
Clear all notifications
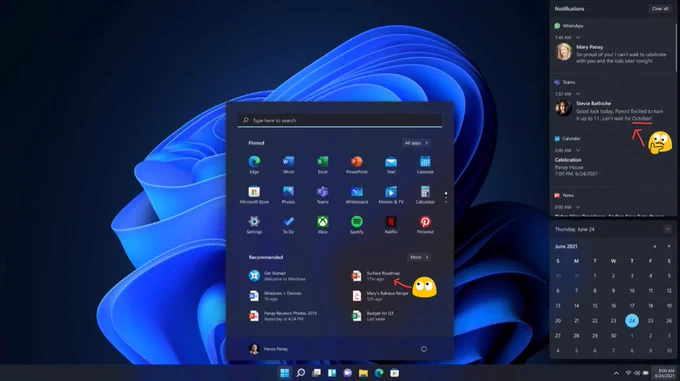(x=660, y=9)
